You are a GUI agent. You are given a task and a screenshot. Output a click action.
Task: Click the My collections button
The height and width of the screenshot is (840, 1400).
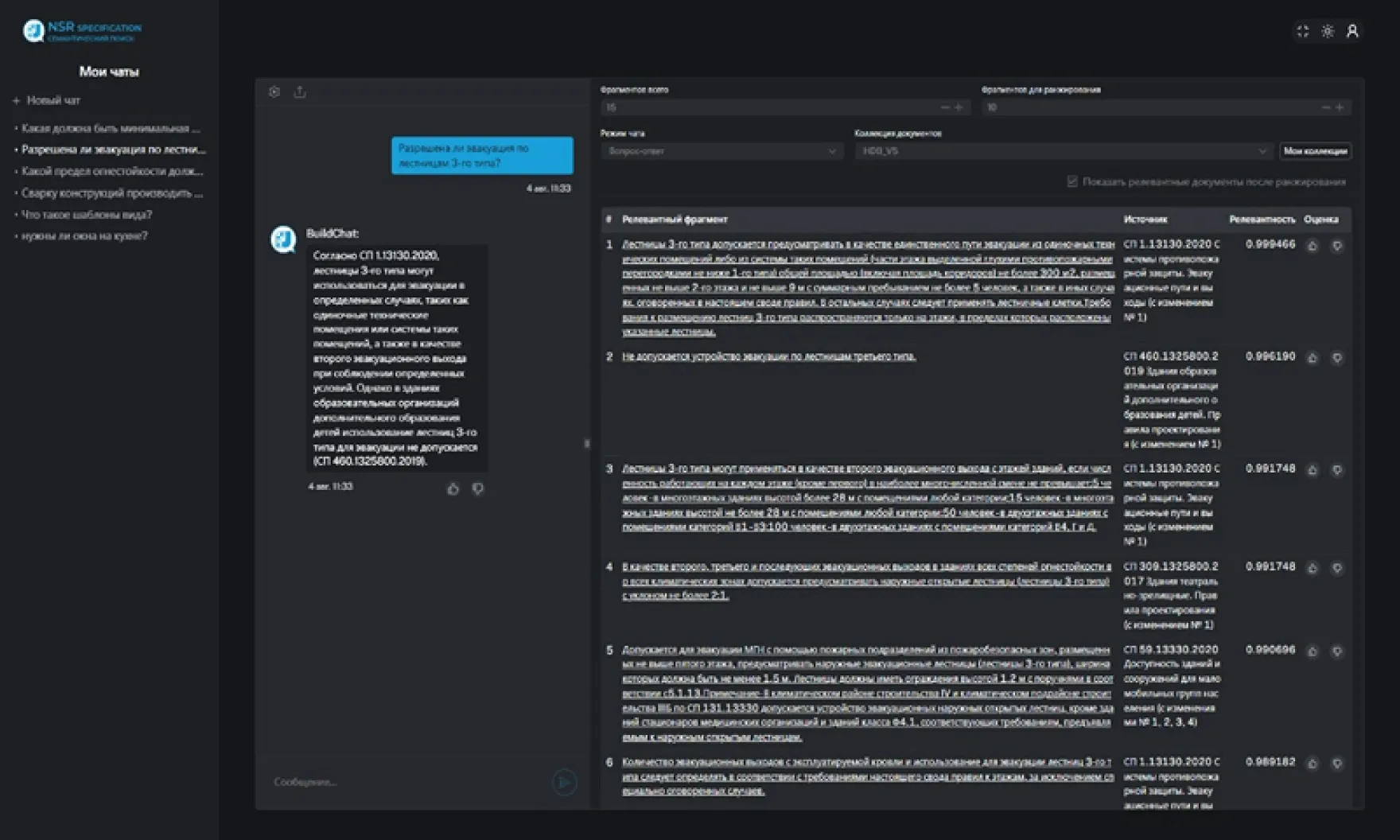click(1315, 151)
